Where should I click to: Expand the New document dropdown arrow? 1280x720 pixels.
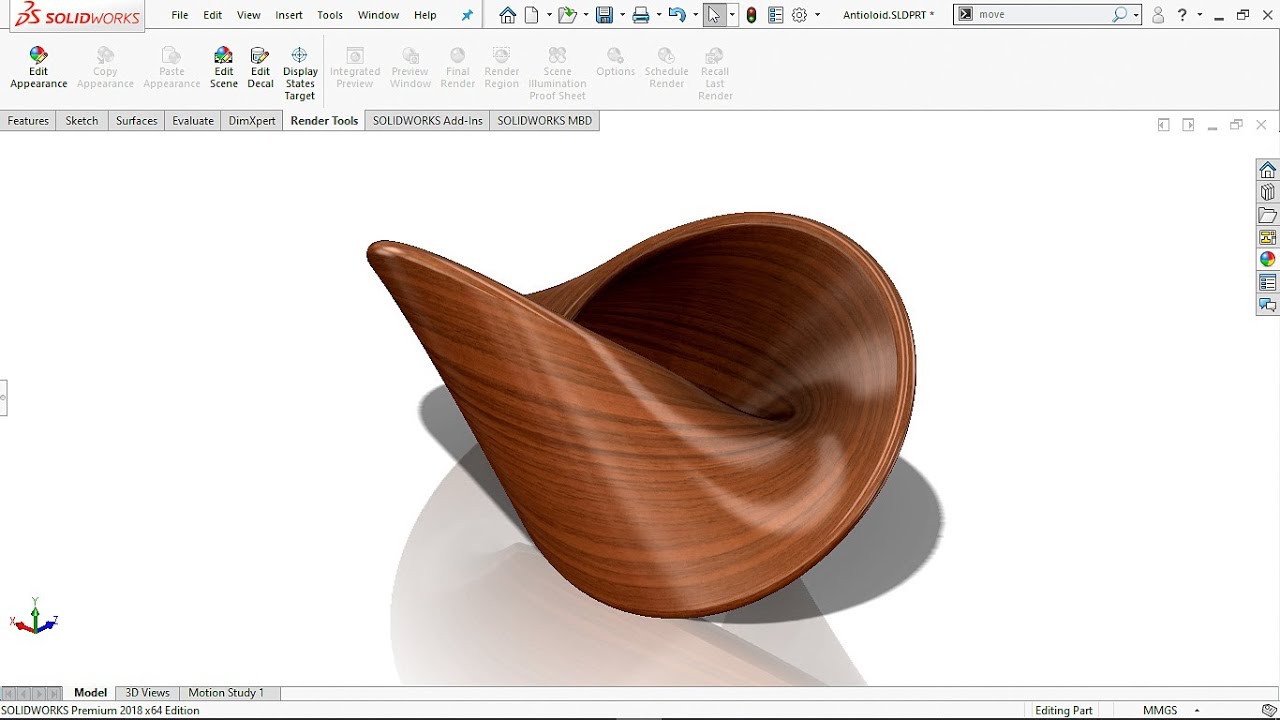click(x=549, y=15)
